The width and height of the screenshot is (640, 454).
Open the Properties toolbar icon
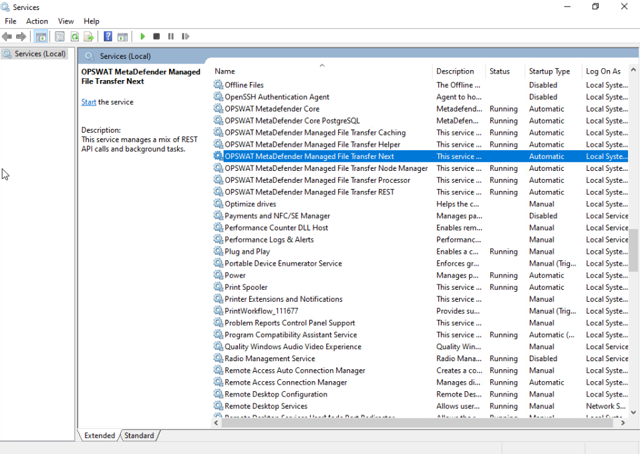click(x=60, y=37)
